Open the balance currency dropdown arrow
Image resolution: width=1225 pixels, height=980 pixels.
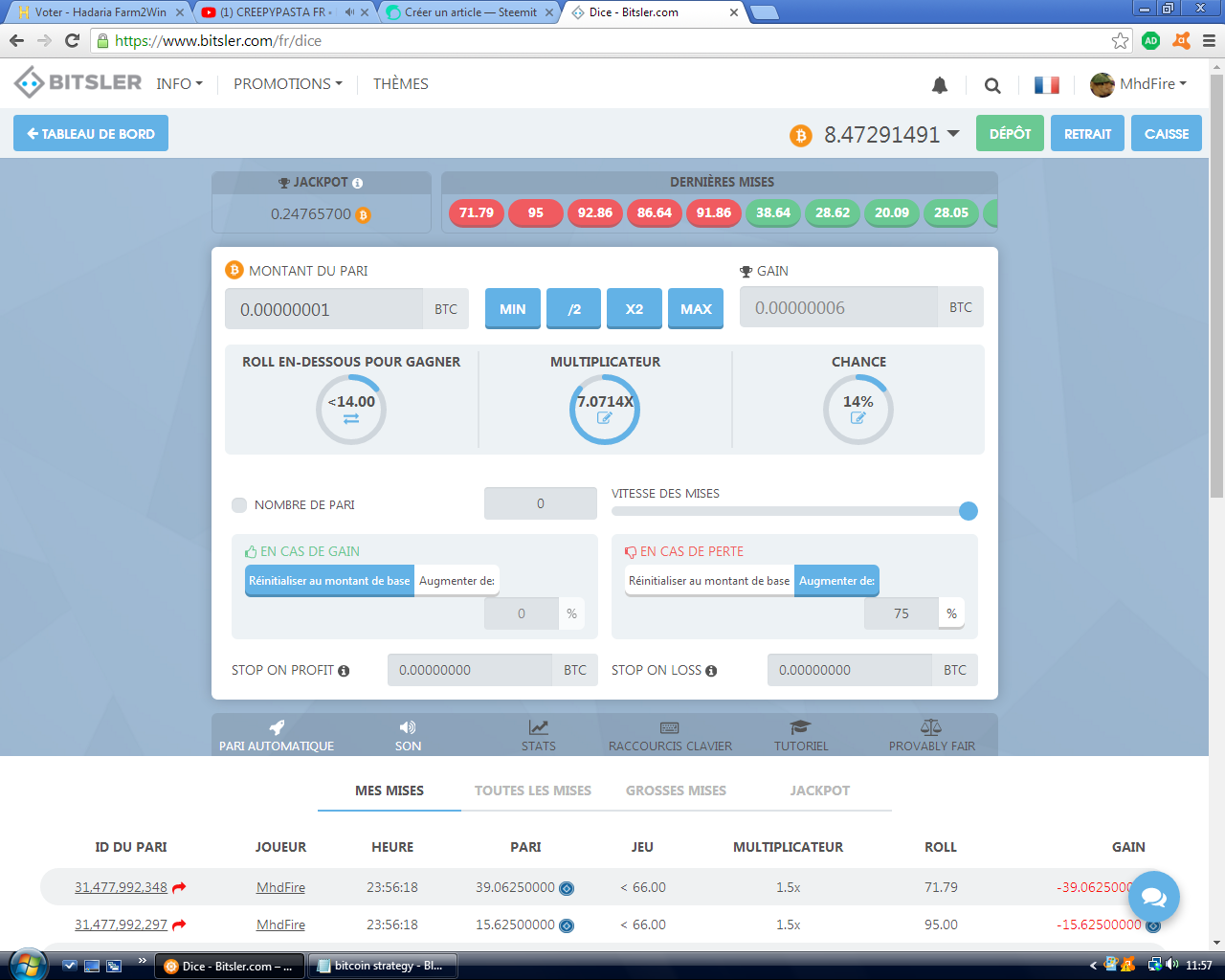pos(953,134)
